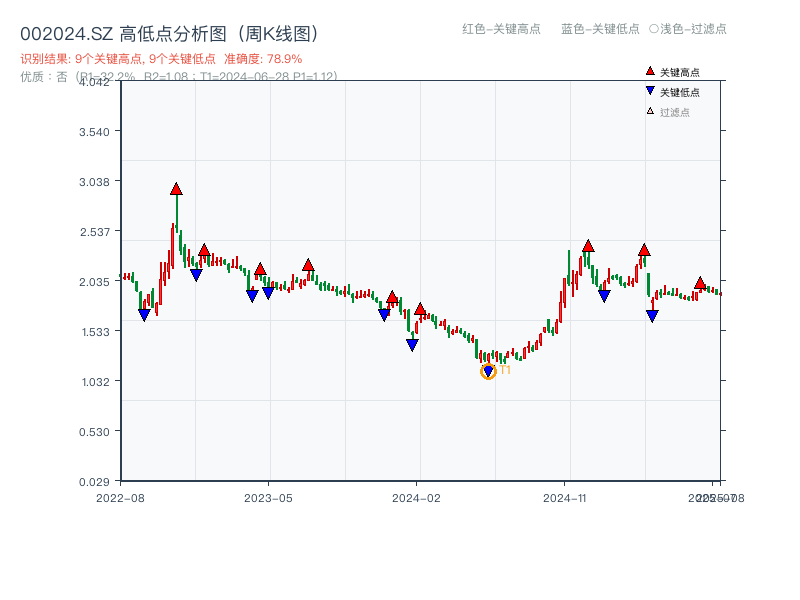Click the 蓝色-关键低点 header label

(x=600, y=29)
